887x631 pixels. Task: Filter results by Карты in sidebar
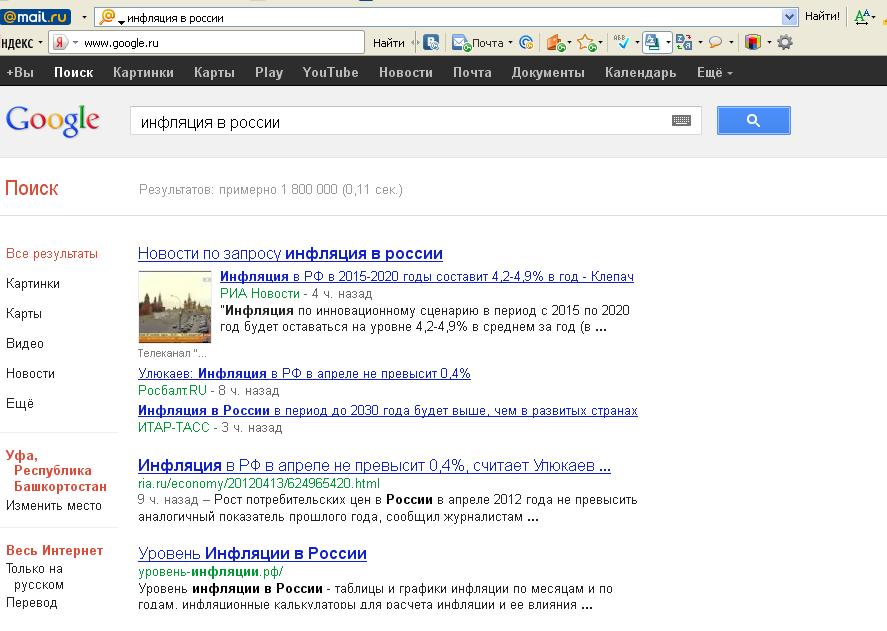point(24,314)
